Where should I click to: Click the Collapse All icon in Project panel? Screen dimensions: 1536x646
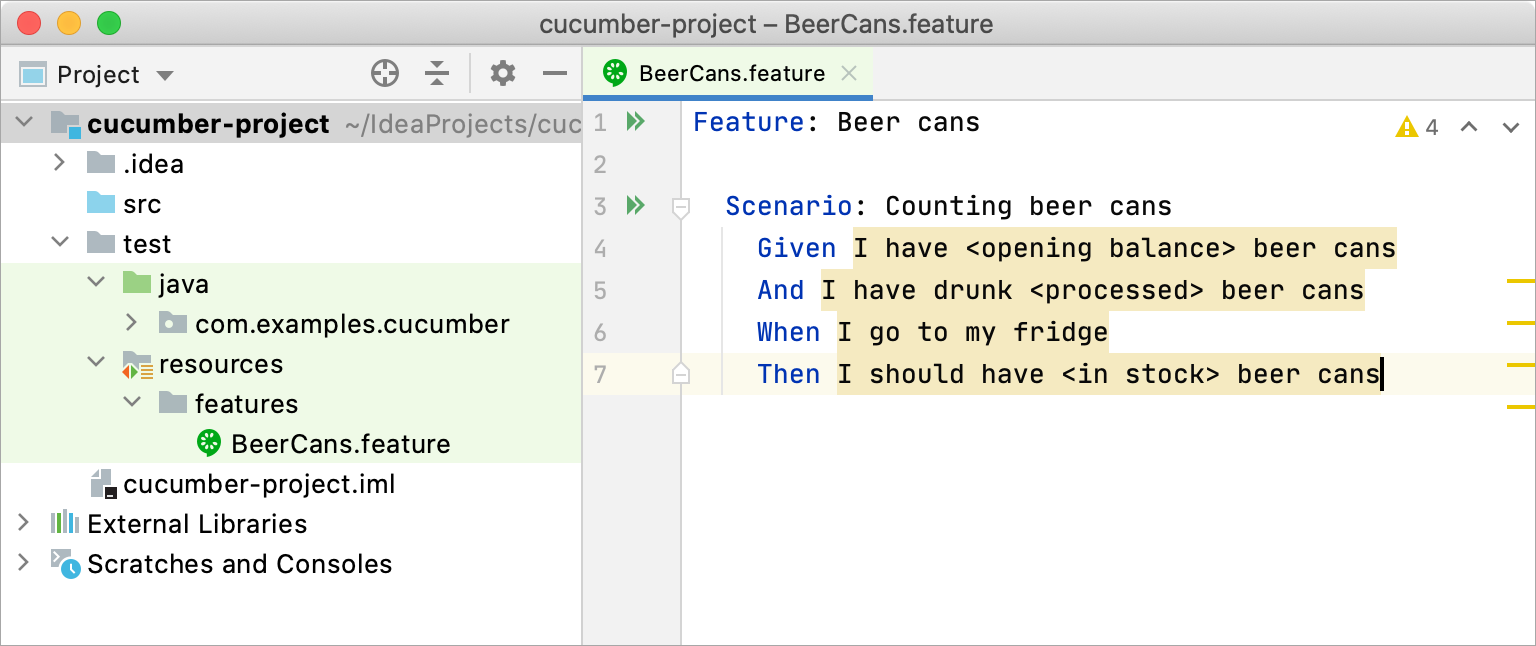pos(437,74)
